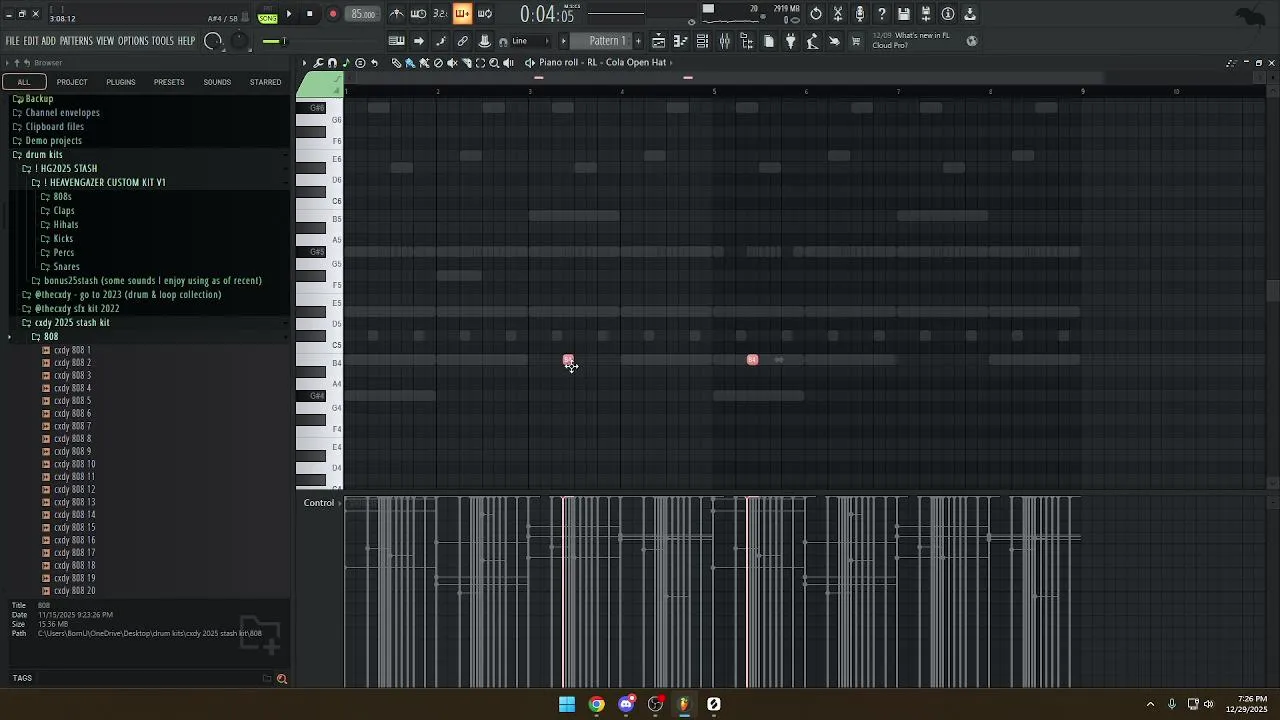1280x720 pixels.
Task: Open Google Chrome from the taskbar
Action: [x=597, y=704]
